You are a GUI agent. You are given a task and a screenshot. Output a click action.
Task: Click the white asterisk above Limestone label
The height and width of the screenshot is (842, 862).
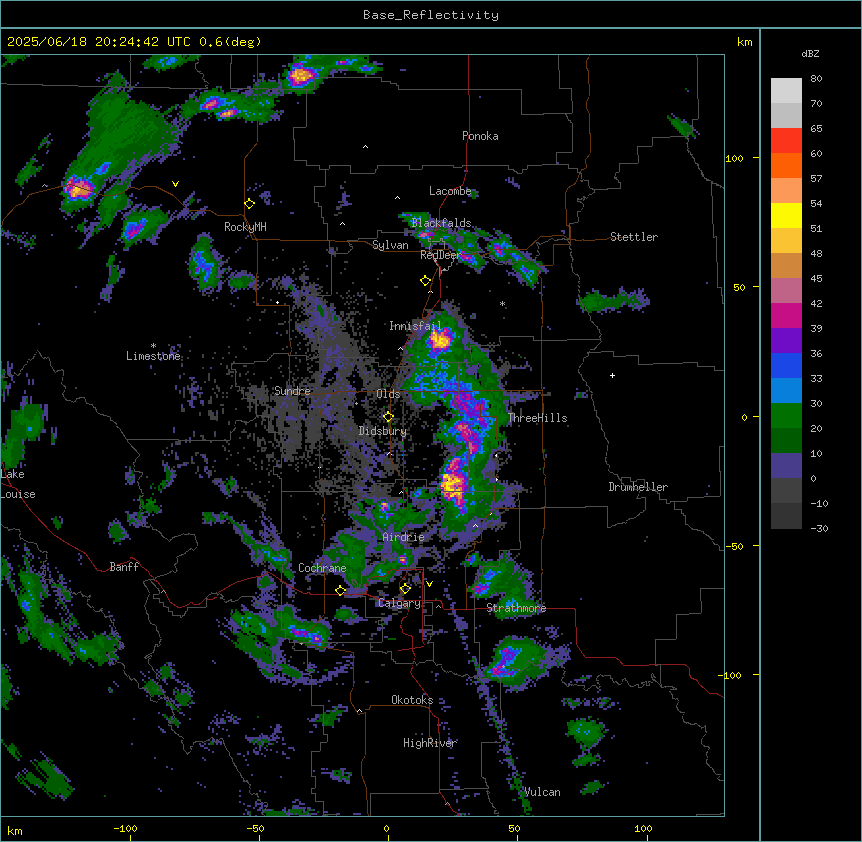click(153, 346)
